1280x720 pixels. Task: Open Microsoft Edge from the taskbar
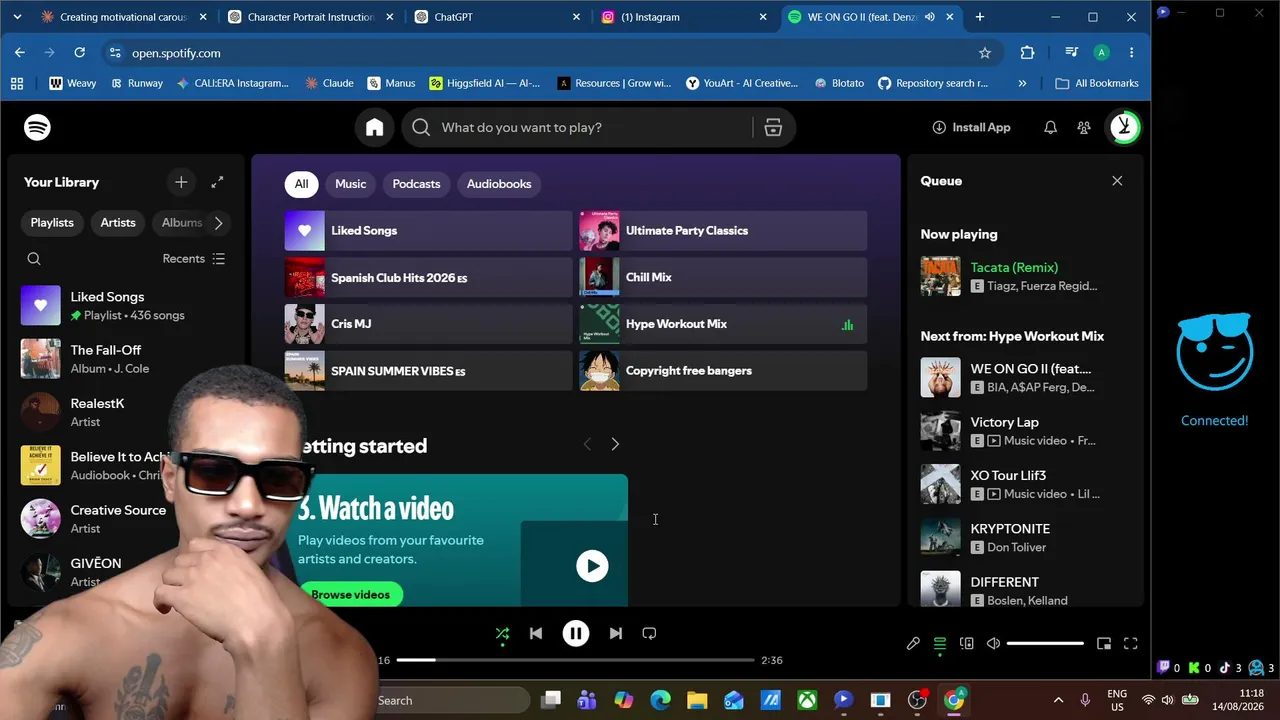pyautogui.click(x=660, y=700)
